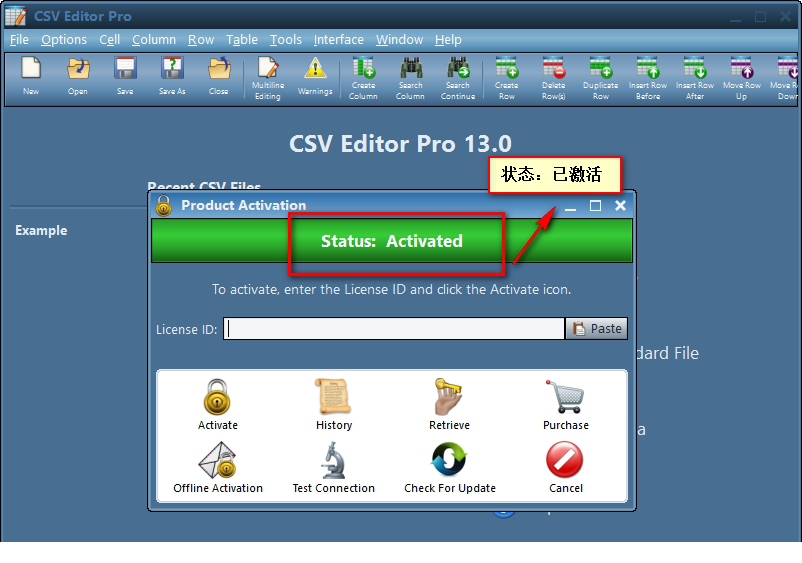This screenshot has width=802, height=563.
Task: Open the Options menu
Action: pos(64,40)
